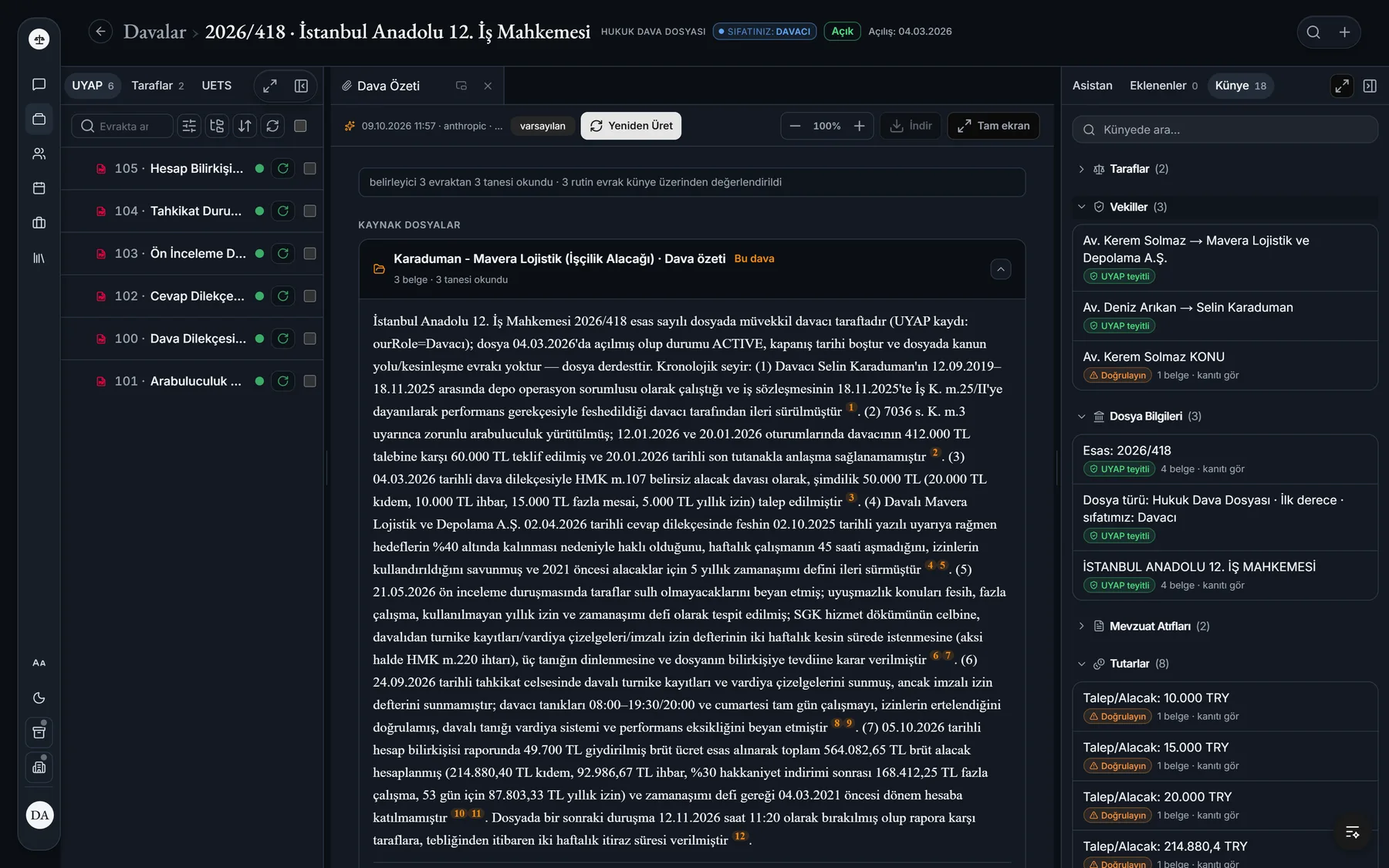Viewport: 1389px width, 868px height.
Task: Check the box for document 104 Tahkikat
Action: (310, 211)
